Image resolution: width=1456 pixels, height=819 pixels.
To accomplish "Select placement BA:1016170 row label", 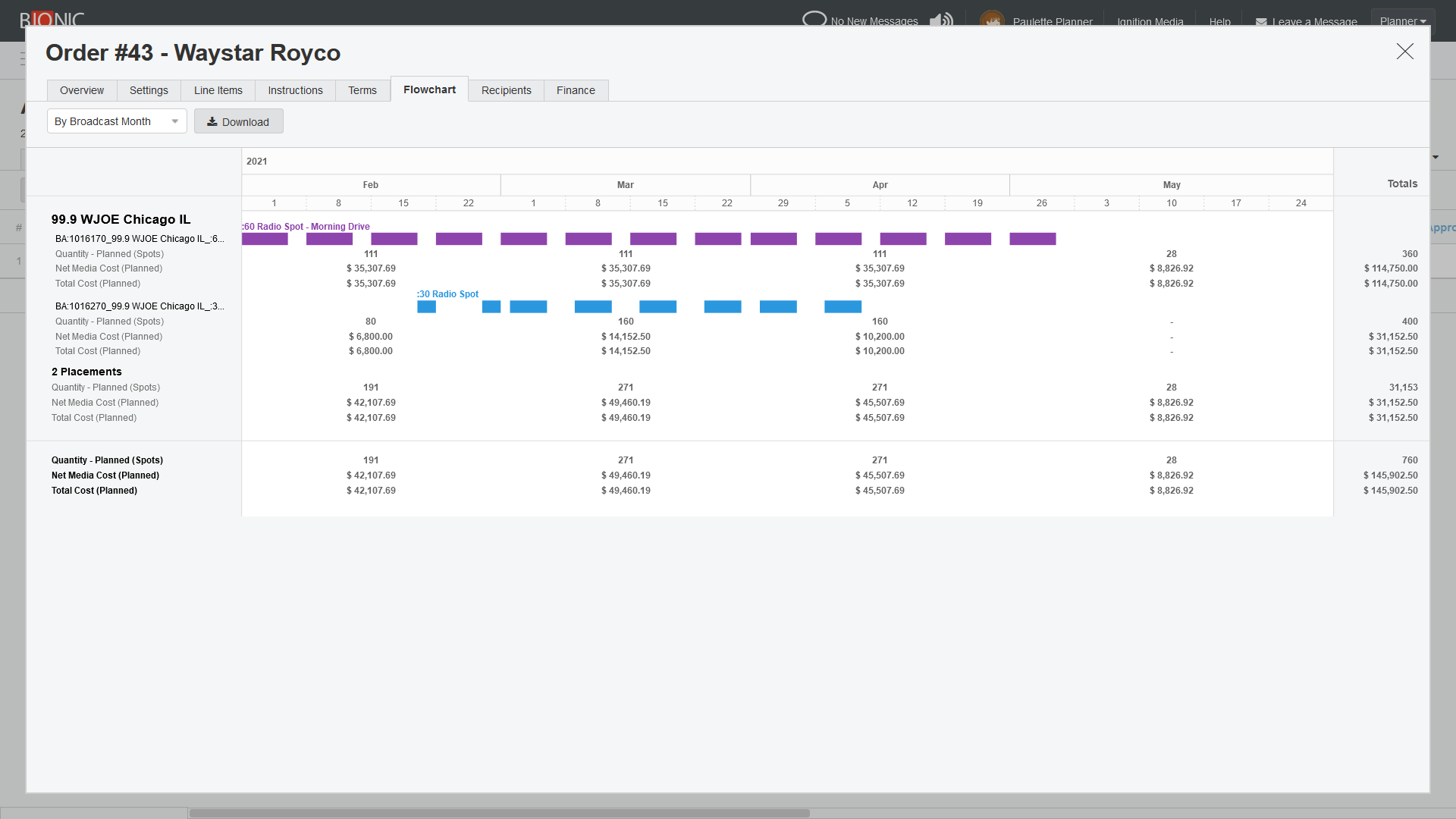I will point(140,239).
